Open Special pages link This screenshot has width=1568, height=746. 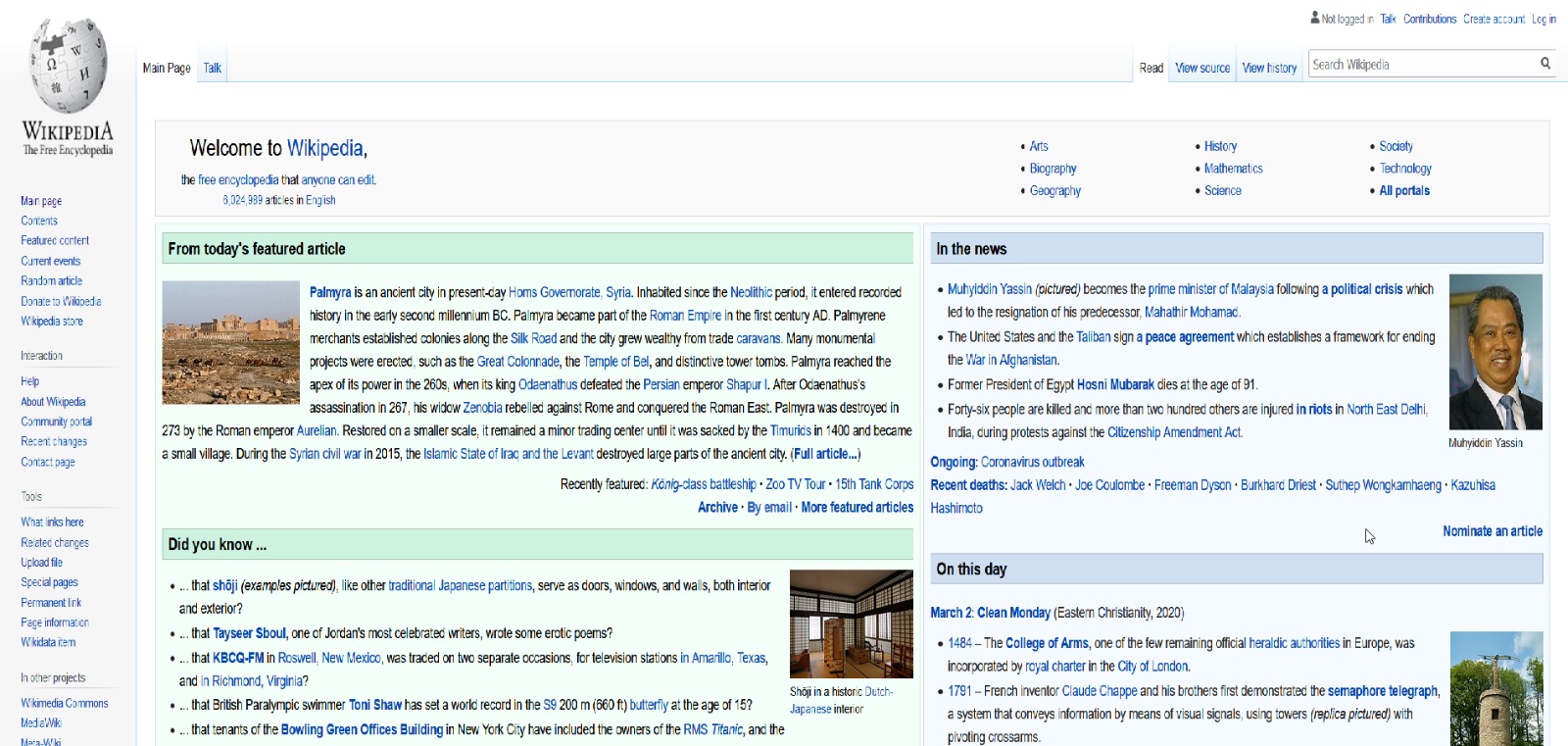(x=49, y=582)
